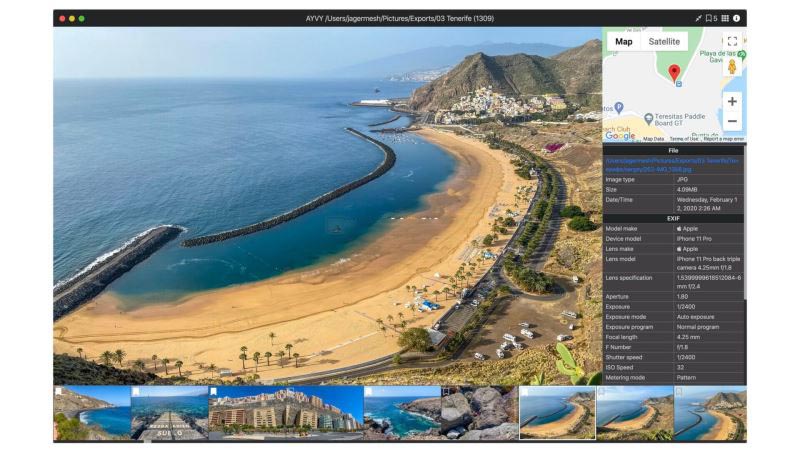
Task: Click the EXIF section header
Action: click(x=673, y=218)
